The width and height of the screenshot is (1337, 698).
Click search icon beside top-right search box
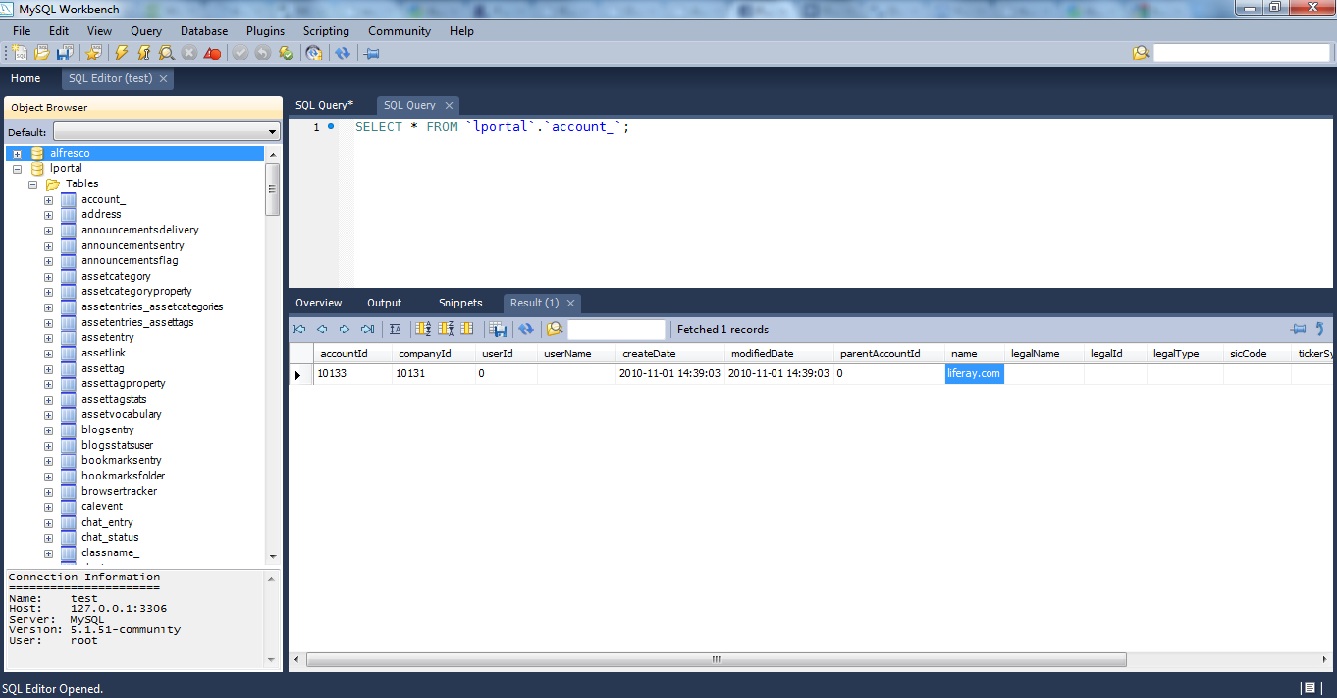pyautogui.click(x=1141, y=53)
